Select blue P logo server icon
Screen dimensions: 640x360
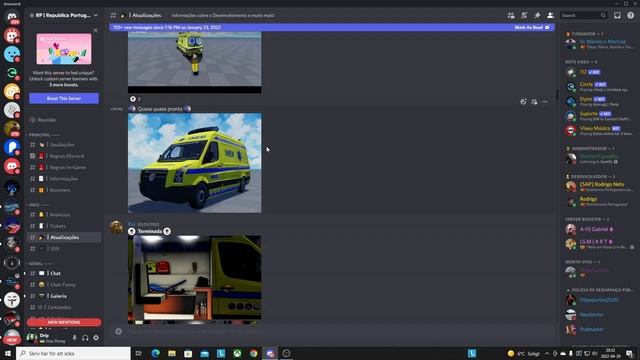[12, 147]
